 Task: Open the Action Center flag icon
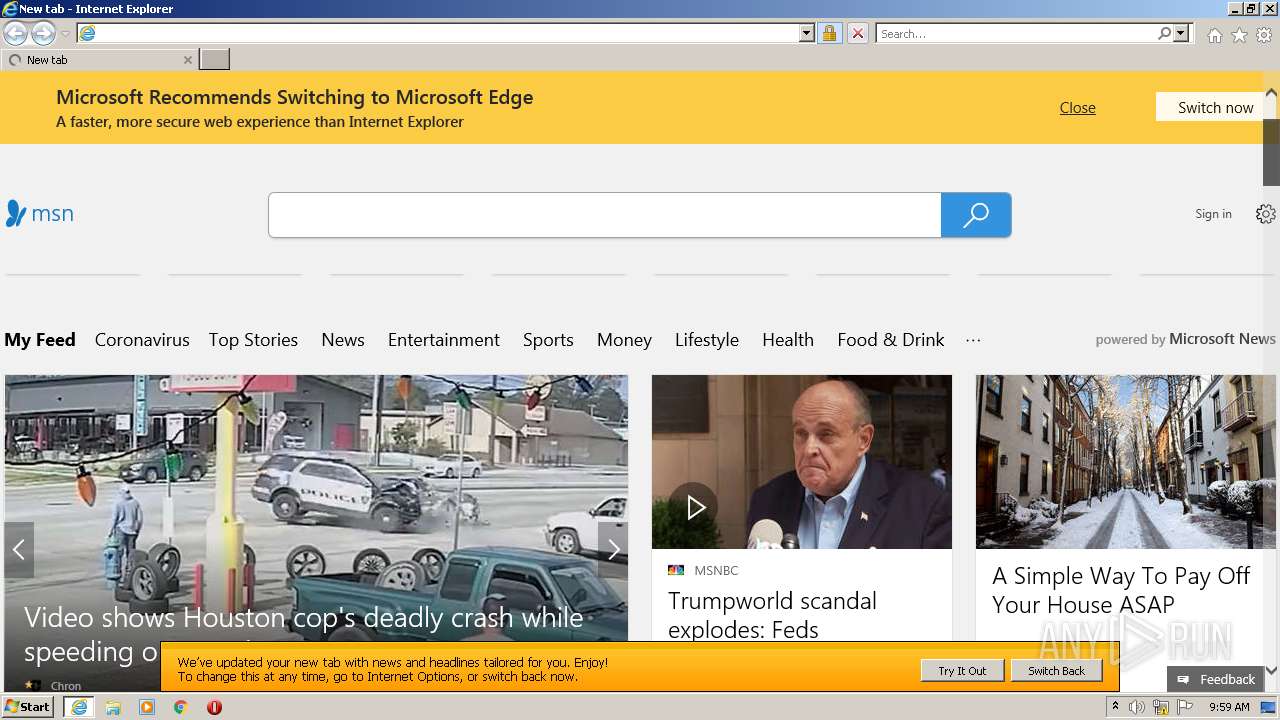1185,707
